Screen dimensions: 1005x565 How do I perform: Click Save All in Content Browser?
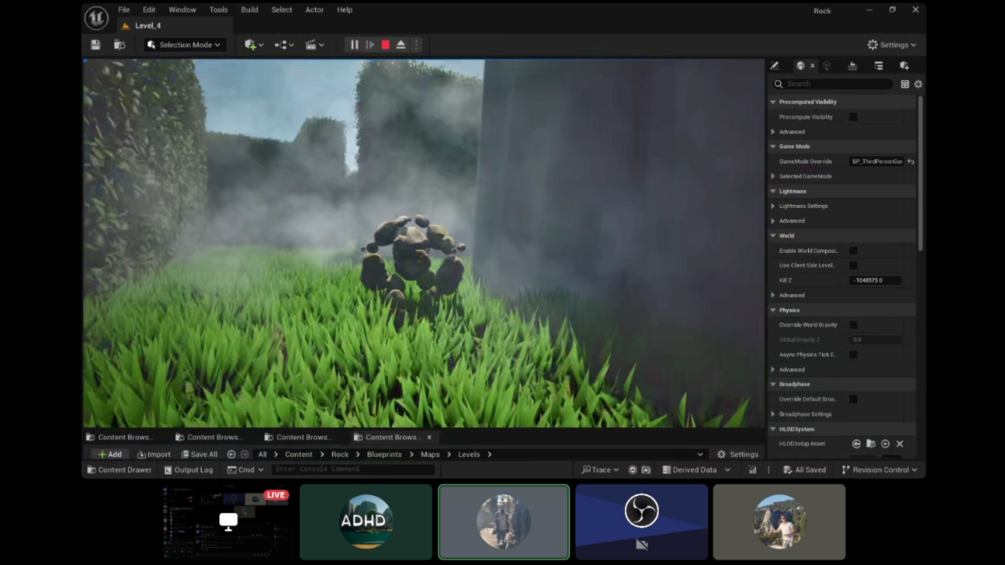(199, 454)
